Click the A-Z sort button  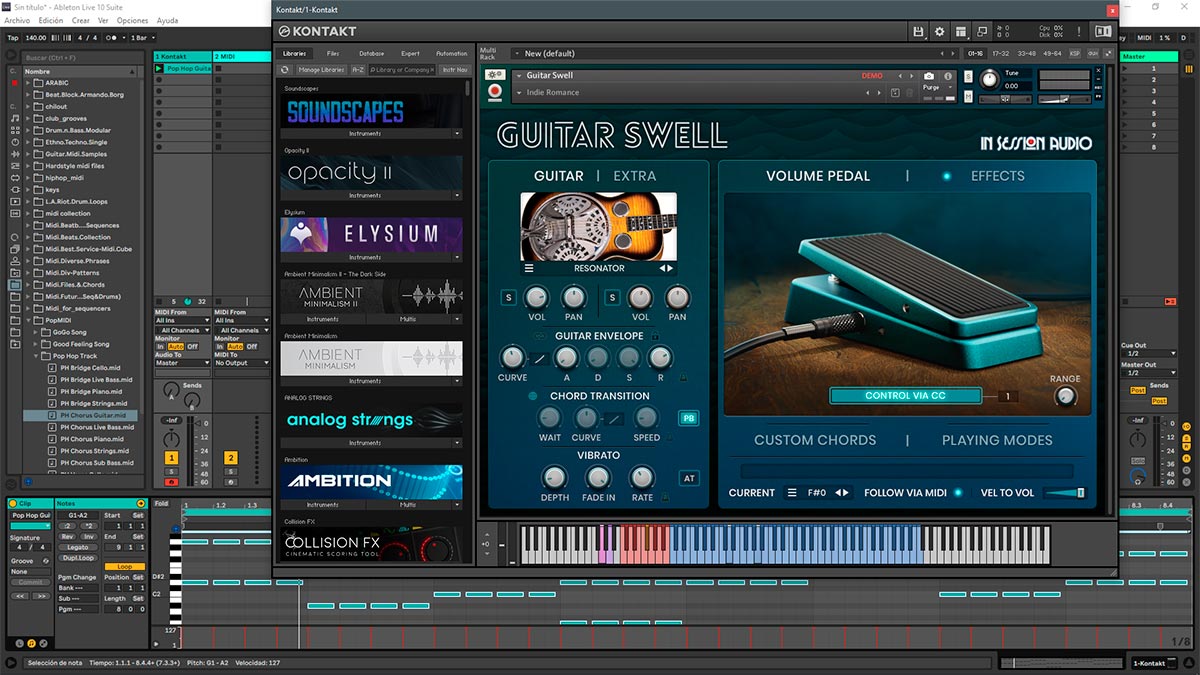(357, 70)
